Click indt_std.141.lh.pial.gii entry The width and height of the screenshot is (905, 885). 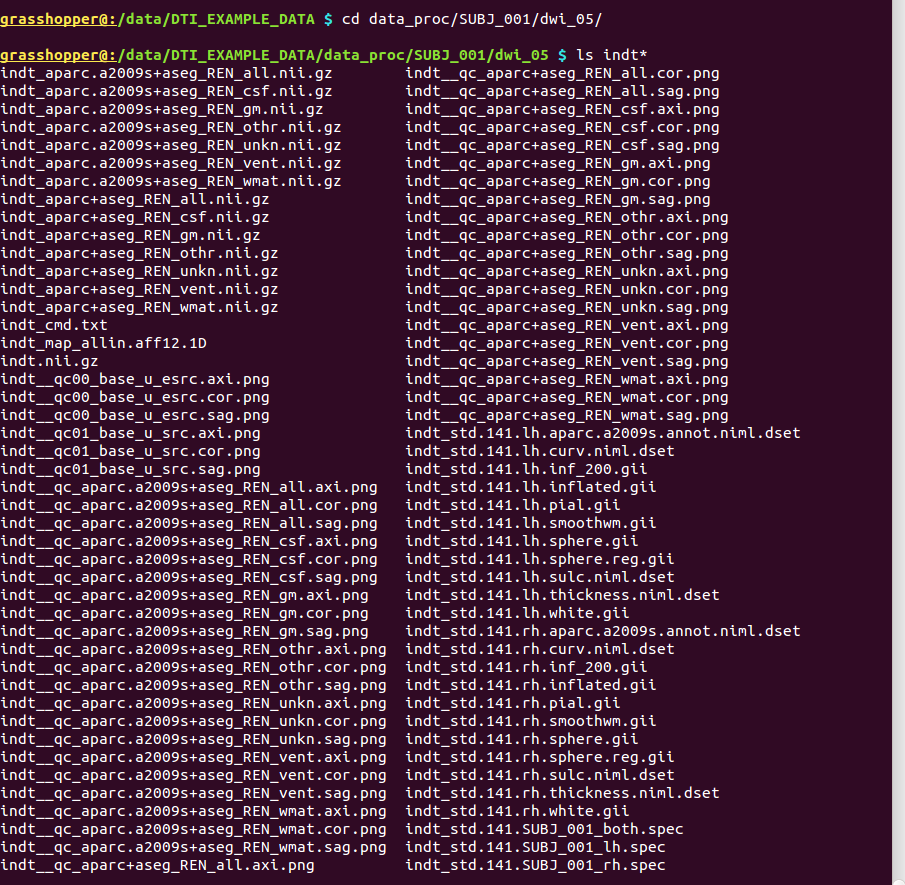pyautogui.click(x=513, y=505)
